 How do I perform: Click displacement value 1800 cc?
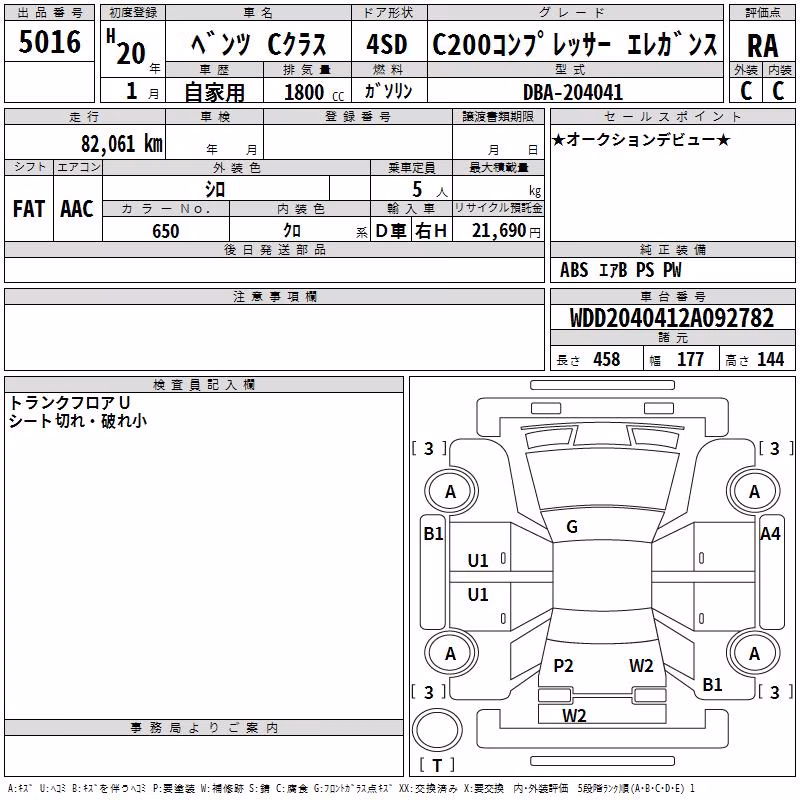(314, 93)
